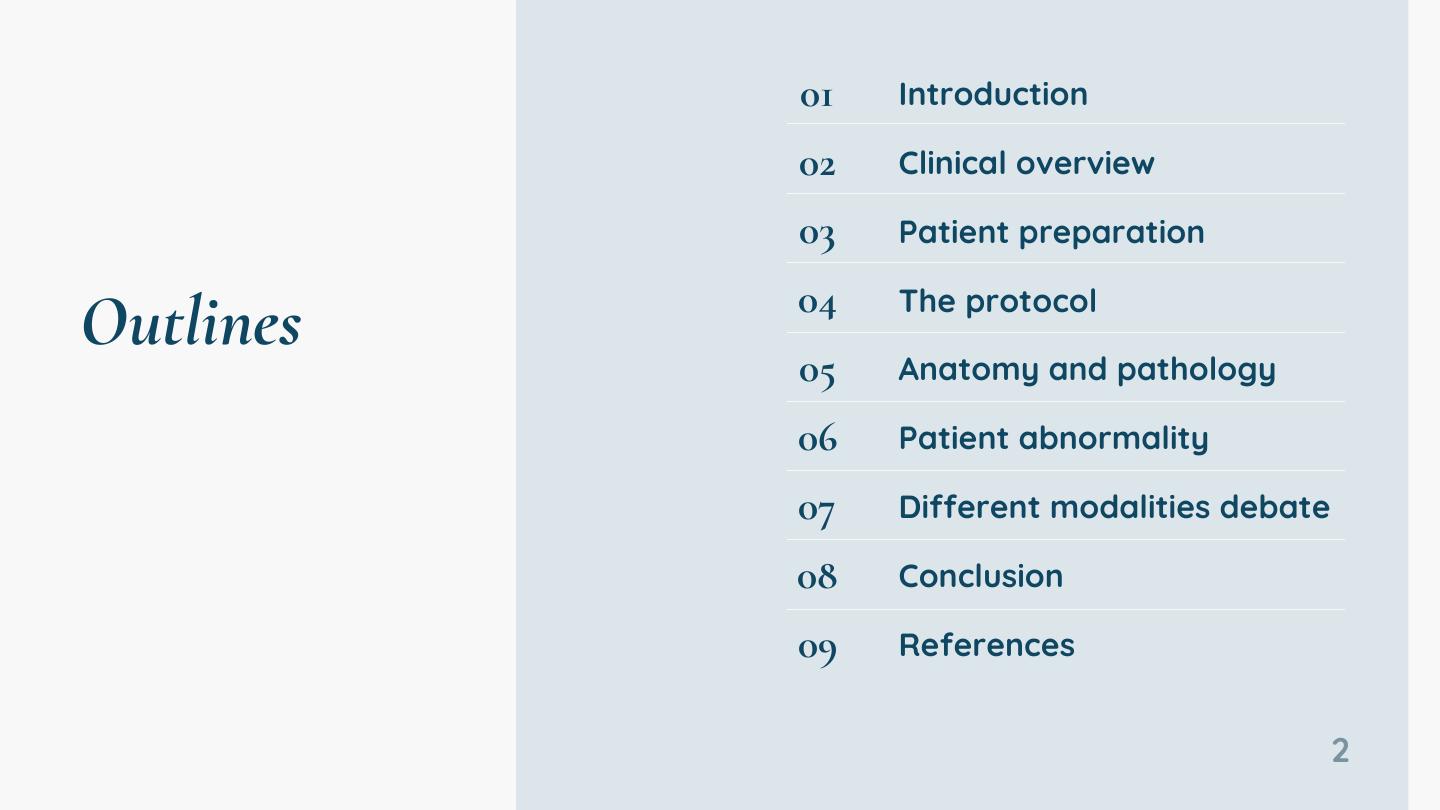Click the number 07 label
The height and width of the screenshot is (810, 1440).
coord(816,510)
